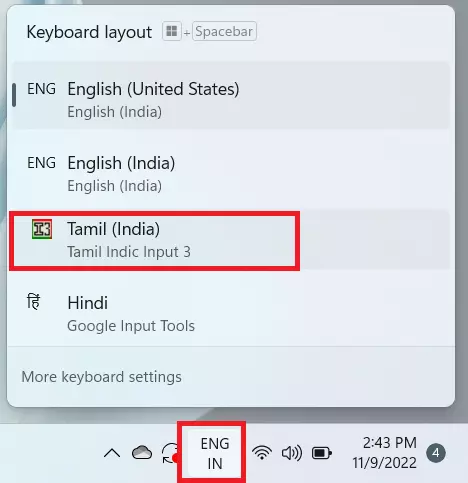Click the Tamil Indic Input 3 icon
Viewport: 468px width, 483px height.
tap(42, 229)
